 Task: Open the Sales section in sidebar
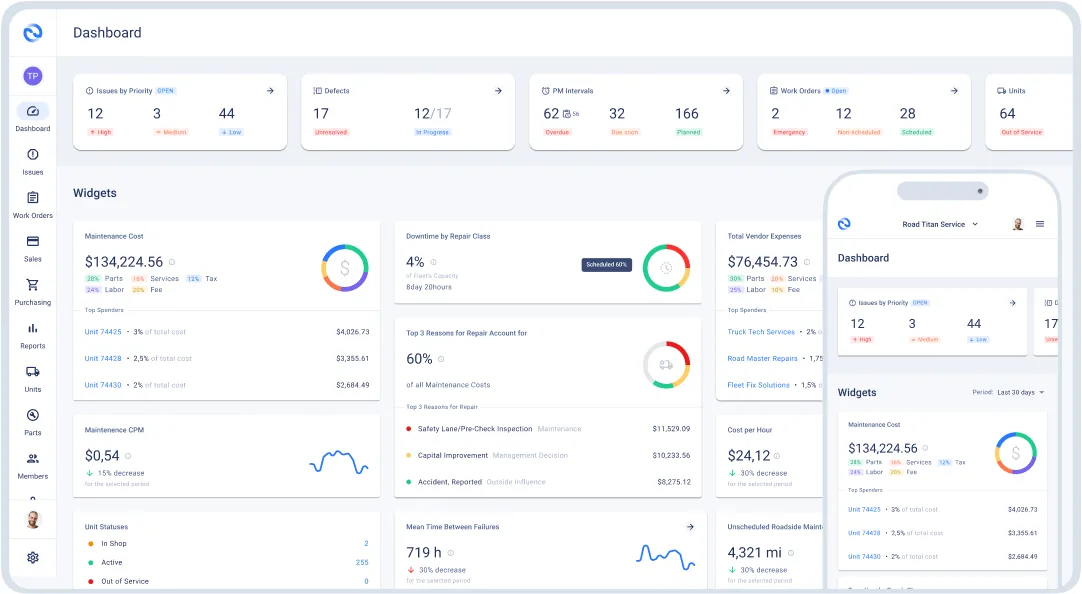click(x=32, y=248)
